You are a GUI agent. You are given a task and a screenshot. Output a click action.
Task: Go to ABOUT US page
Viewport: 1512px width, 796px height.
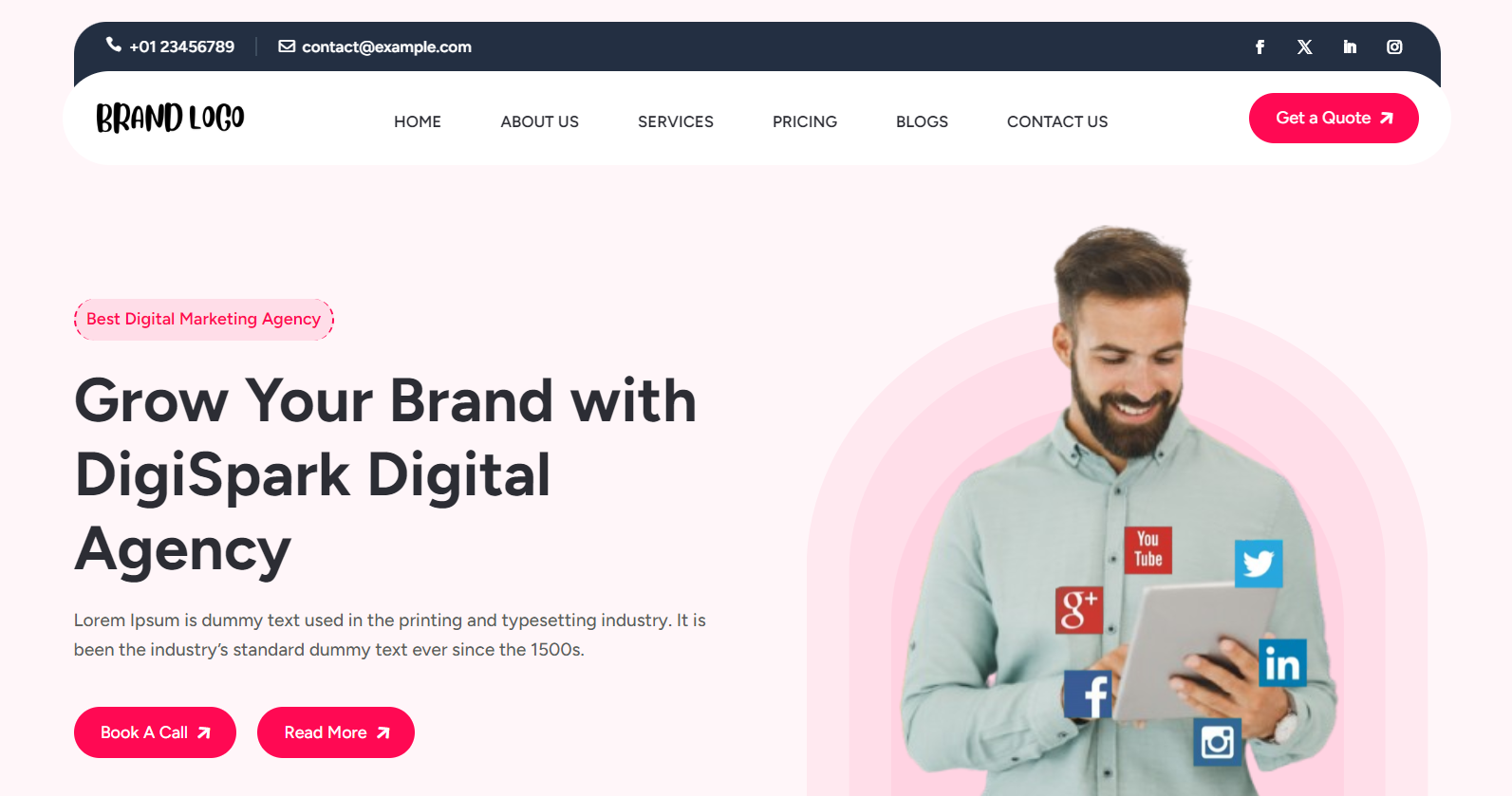(539, 121)
